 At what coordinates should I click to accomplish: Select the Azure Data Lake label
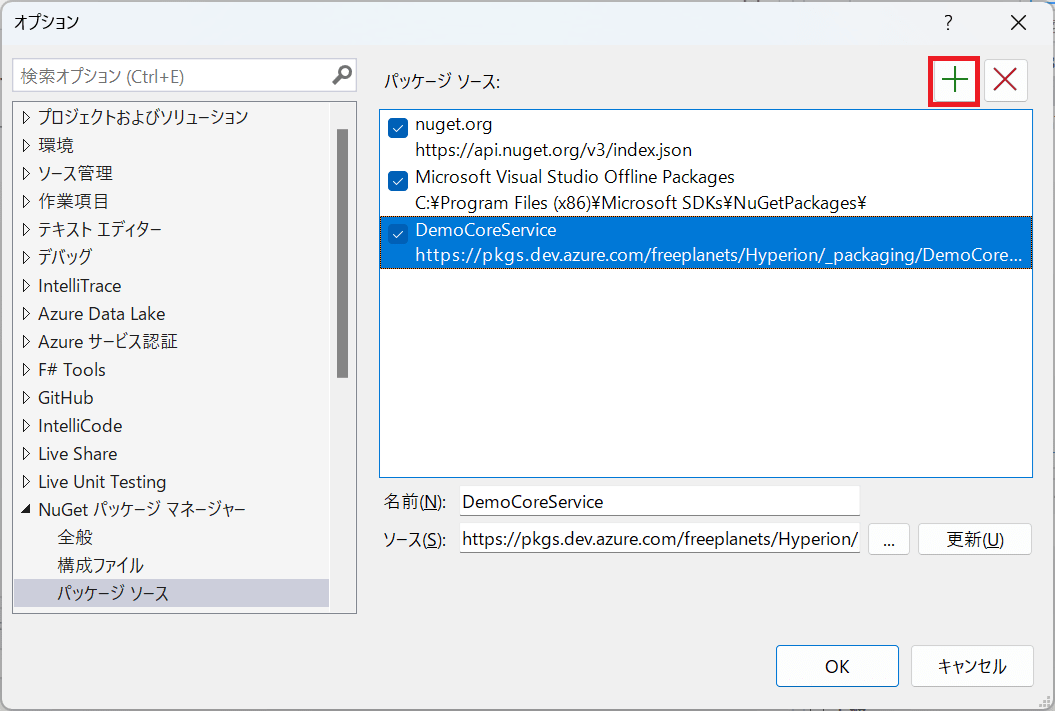102,313
